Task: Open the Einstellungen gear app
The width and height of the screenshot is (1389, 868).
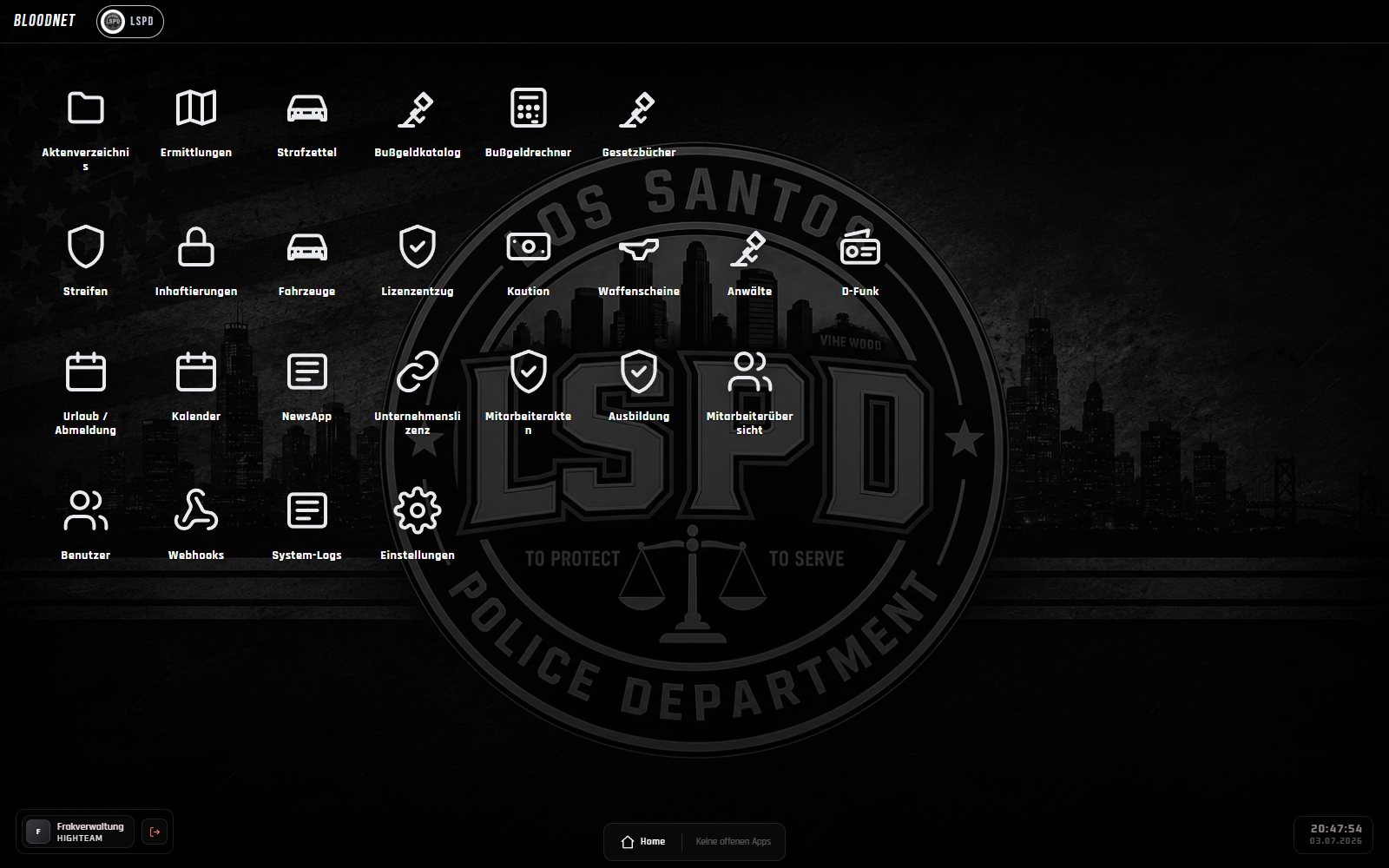Action: click(418, 524)
